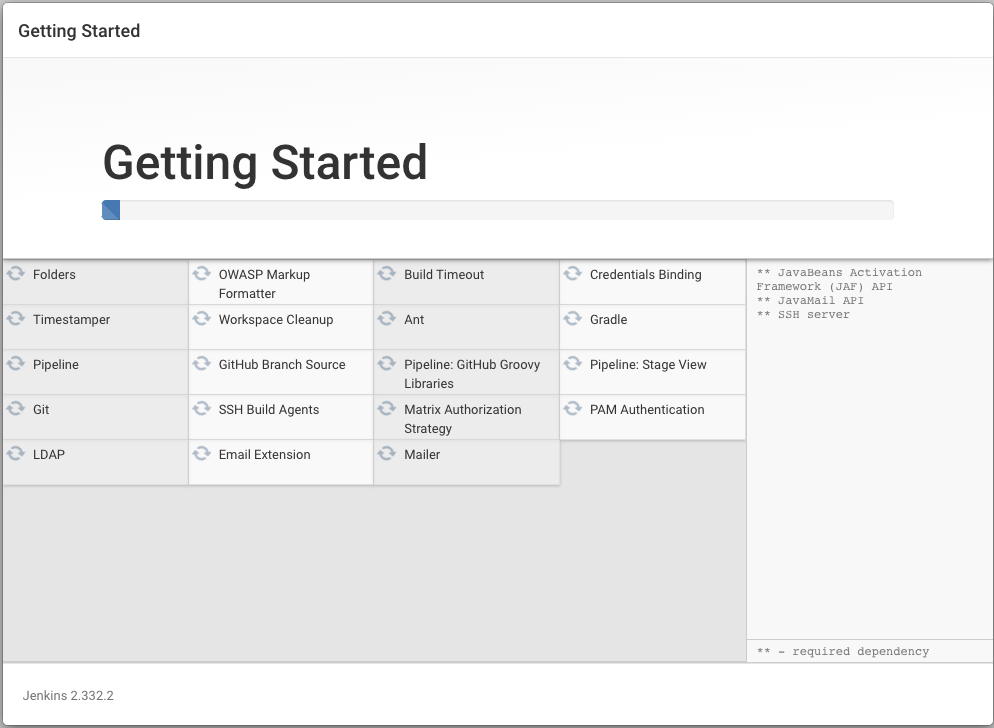Select the Ant plugin name
This screenshot has height=728, width=994.
click(415, 320)
